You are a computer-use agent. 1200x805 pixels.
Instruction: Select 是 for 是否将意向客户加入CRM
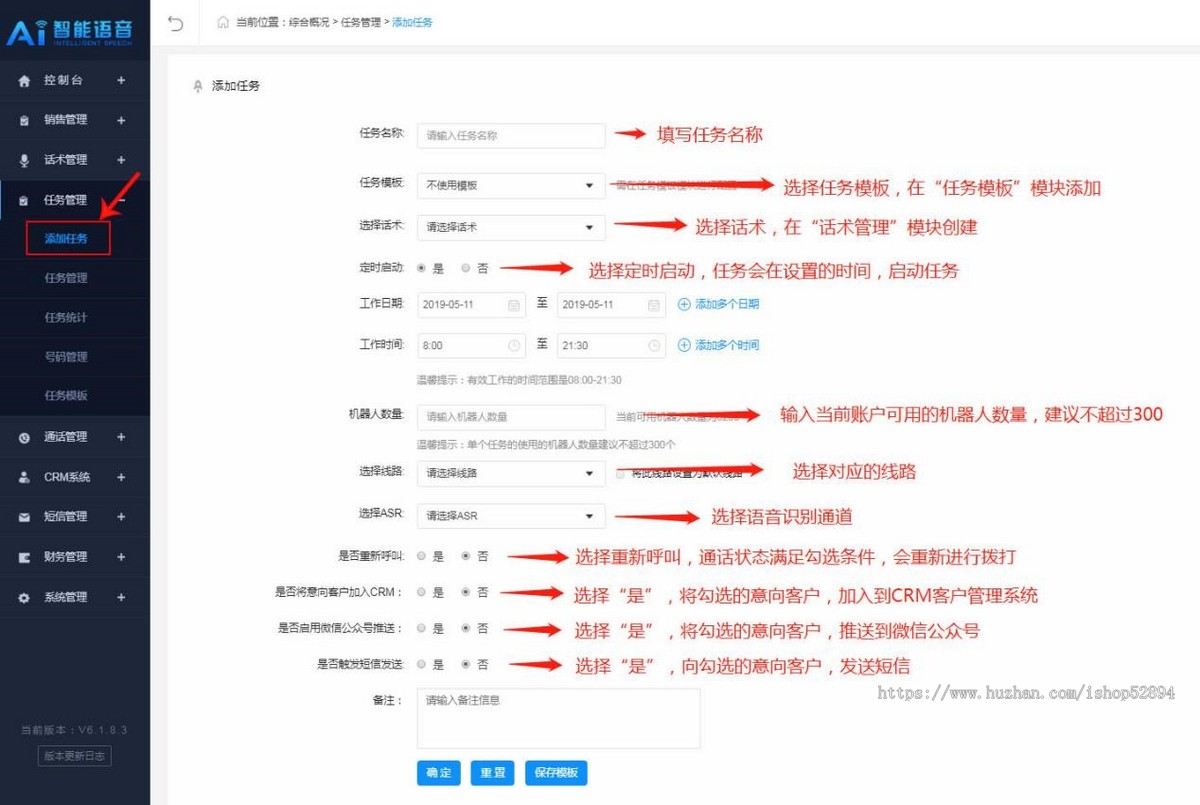pos(422,592)
